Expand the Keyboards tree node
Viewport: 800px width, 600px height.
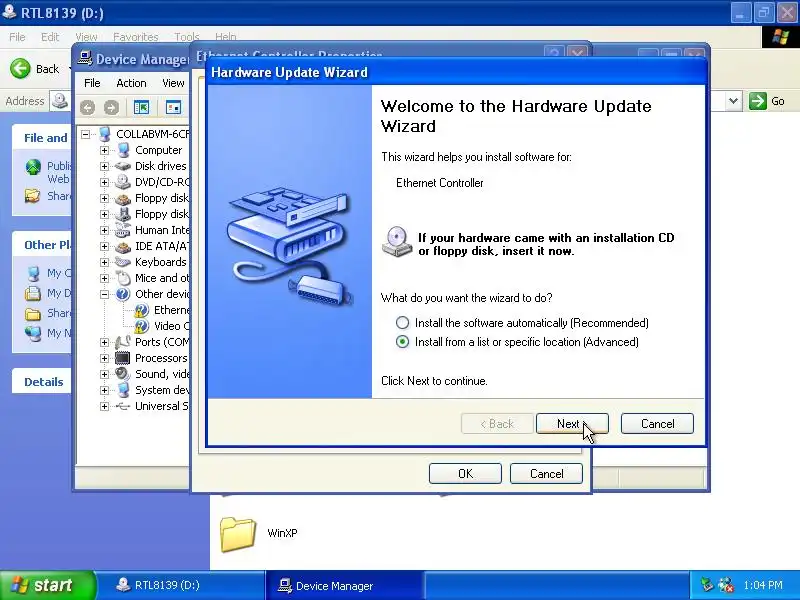pyautogui.click(x=104, y=262)
